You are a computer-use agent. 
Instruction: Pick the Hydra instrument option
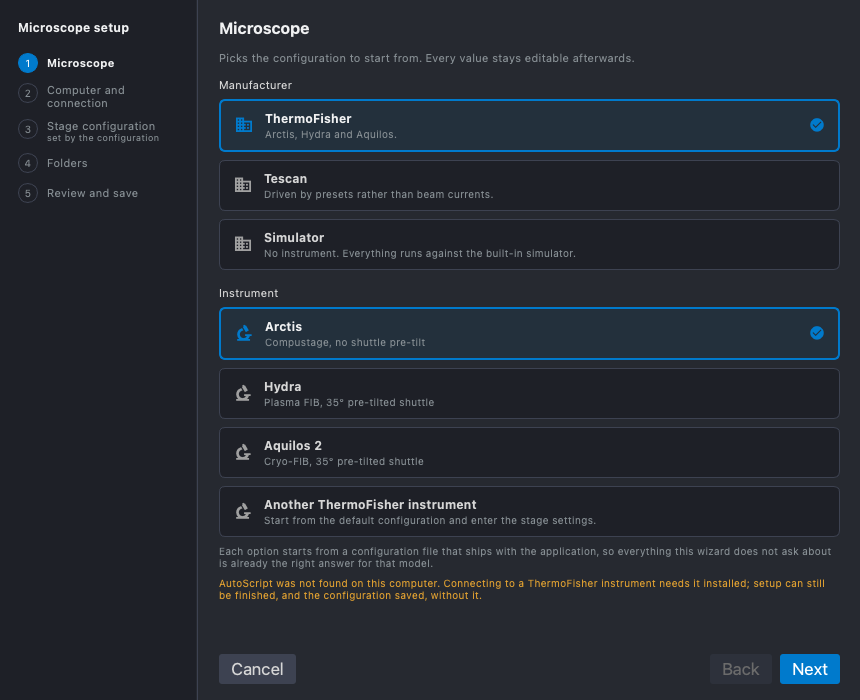click(x=529, y=393)
